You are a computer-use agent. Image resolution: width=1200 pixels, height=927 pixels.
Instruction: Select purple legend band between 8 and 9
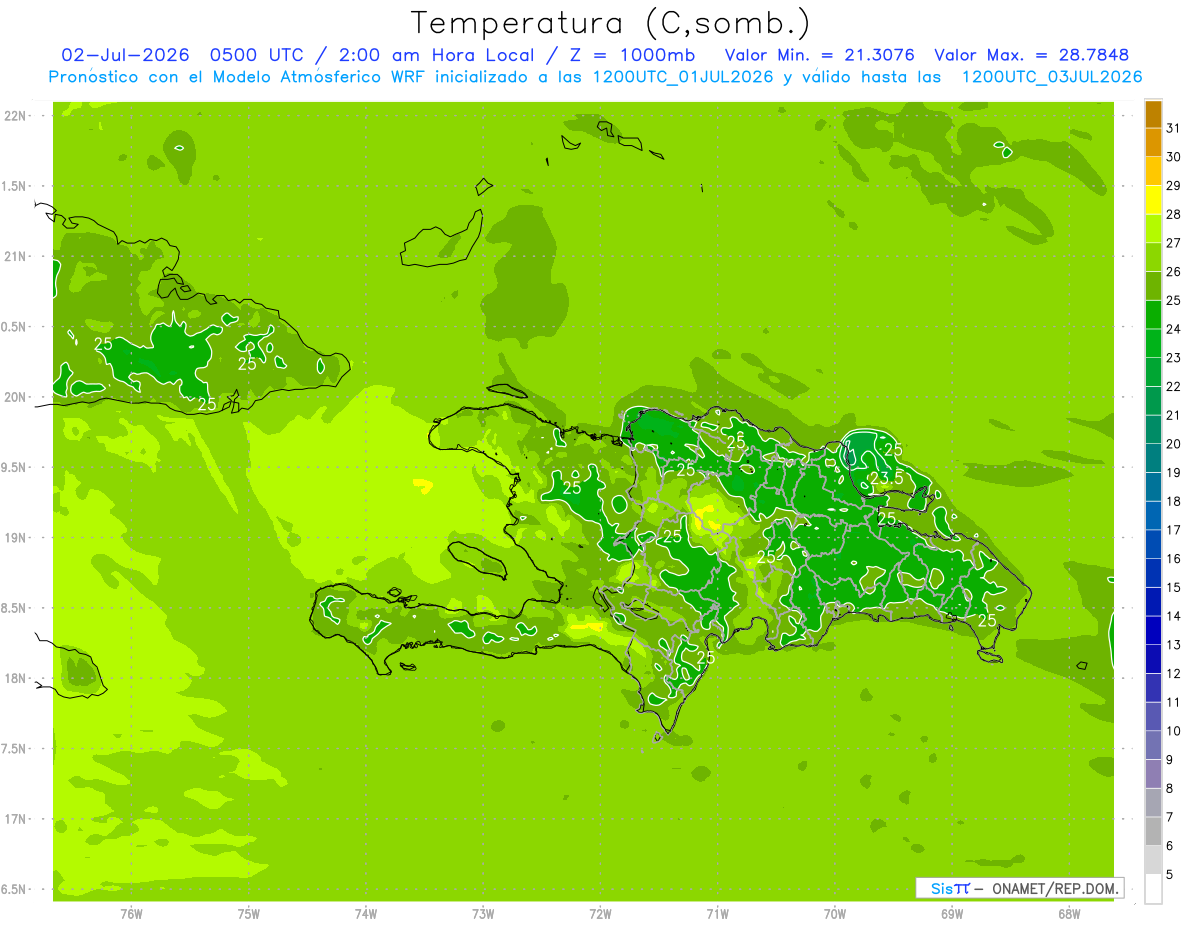(1153, 774)
